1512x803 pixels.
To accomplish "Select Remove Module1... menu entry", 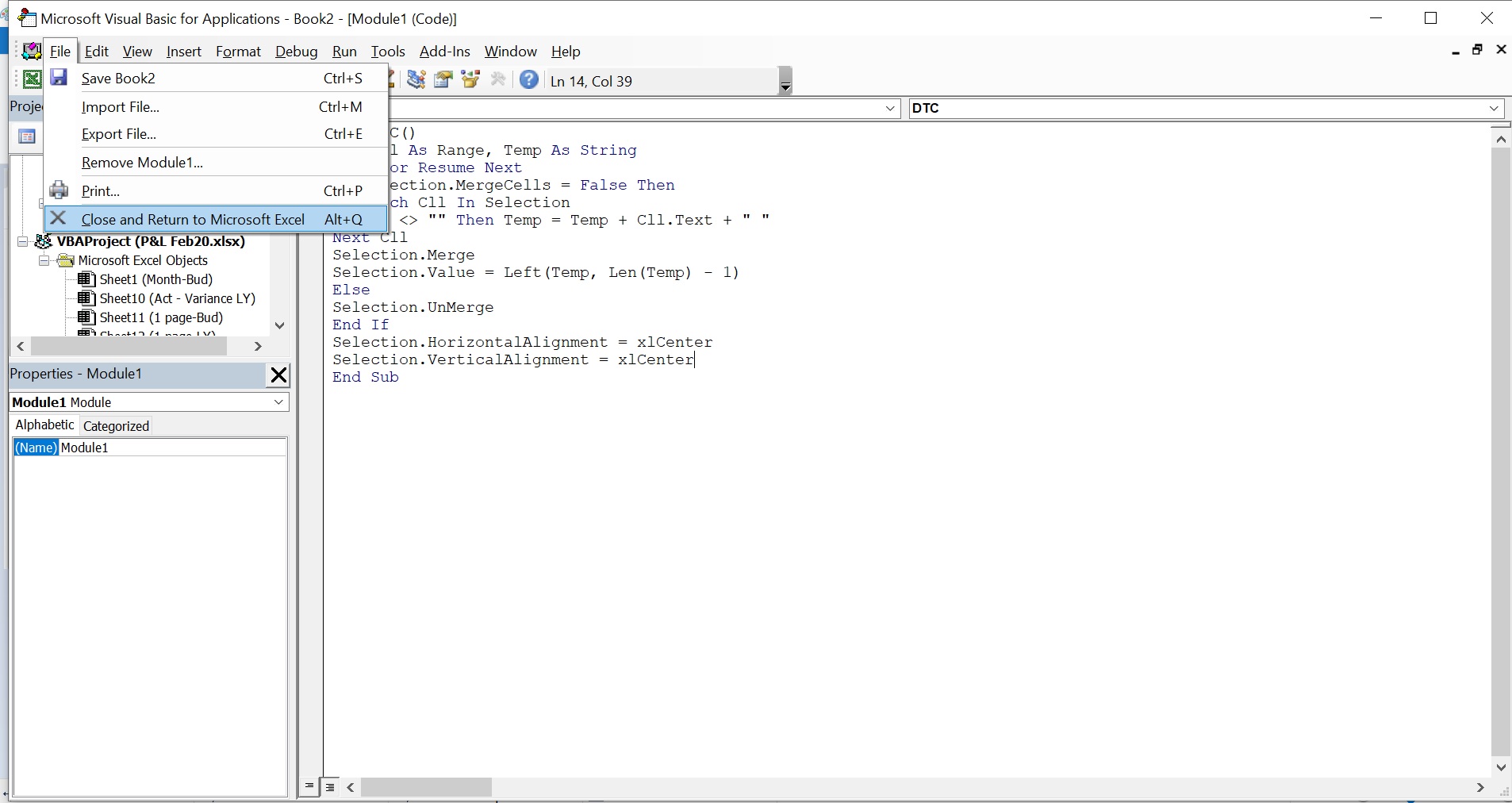I will tap(216, 162).
